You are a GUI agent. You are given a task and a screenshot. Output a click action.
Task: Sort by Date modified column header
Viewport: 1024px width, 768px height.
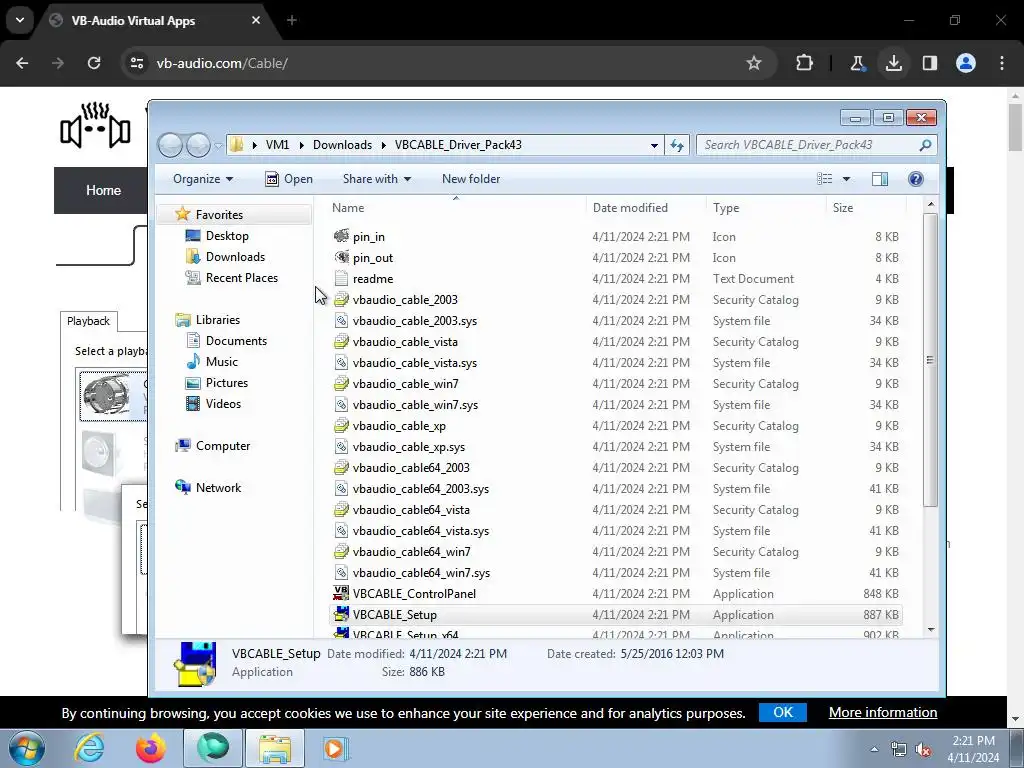click(x=646, y=208)
